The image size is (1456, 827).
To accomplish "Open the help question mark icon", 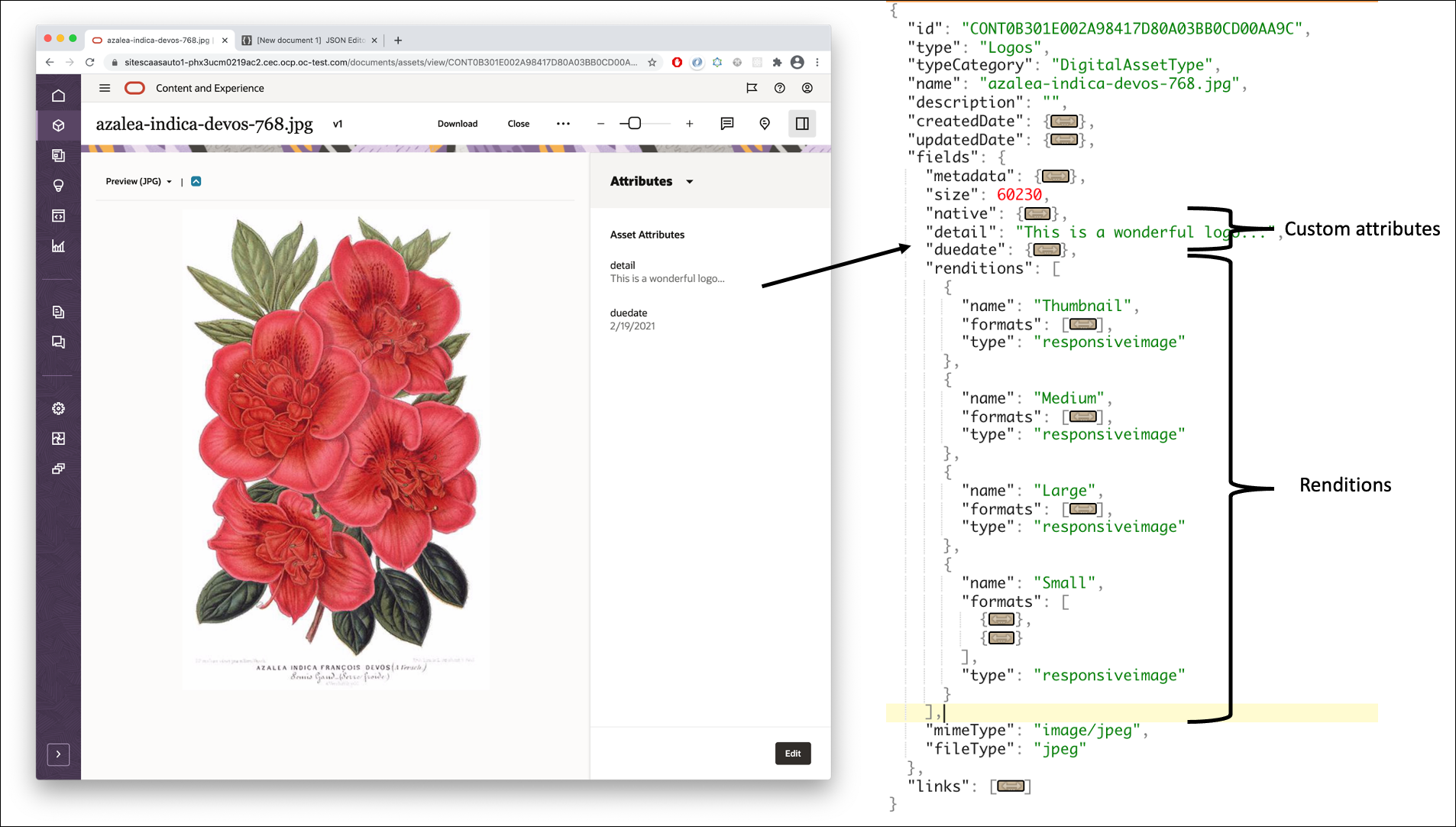I will pyautogui.click(x=779, y=88).
